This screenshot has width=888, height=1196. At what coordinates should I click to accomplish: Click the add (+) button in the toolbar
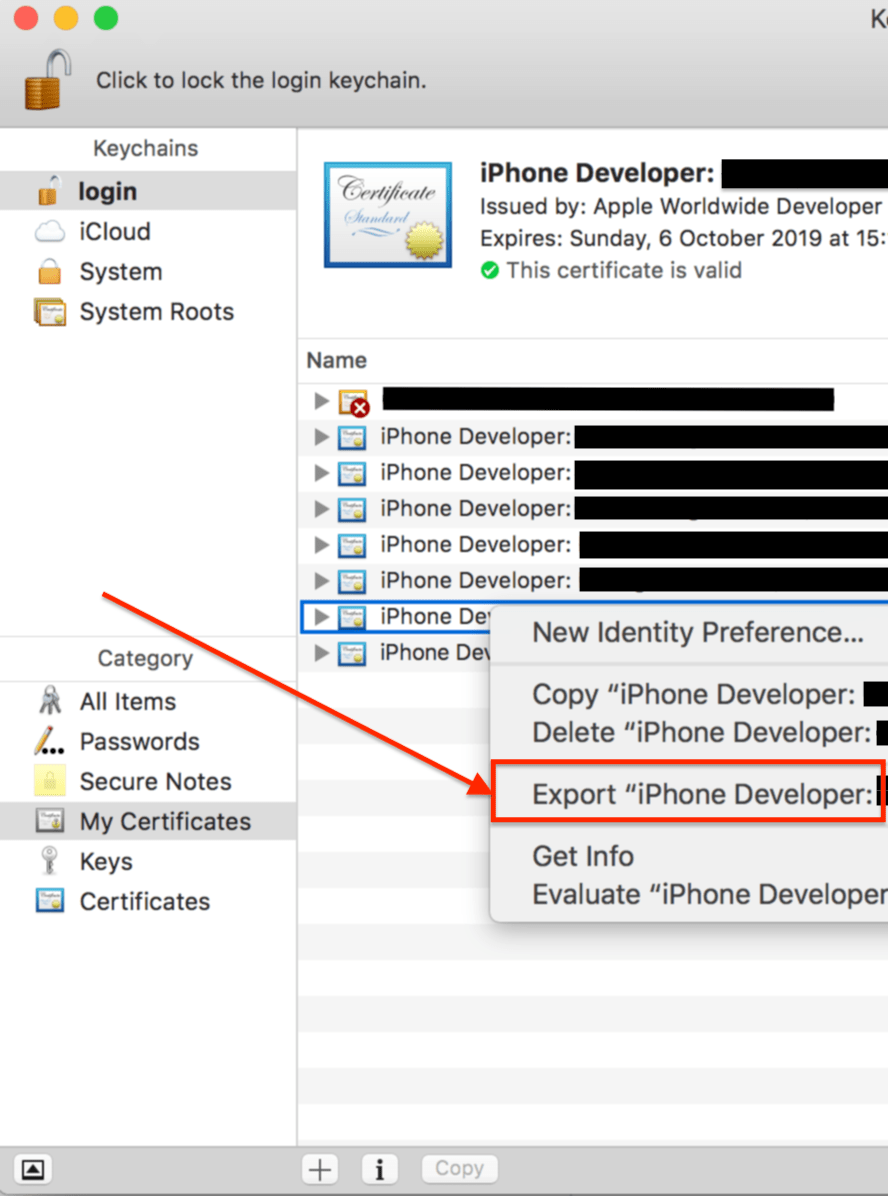tap(319, 1168)
